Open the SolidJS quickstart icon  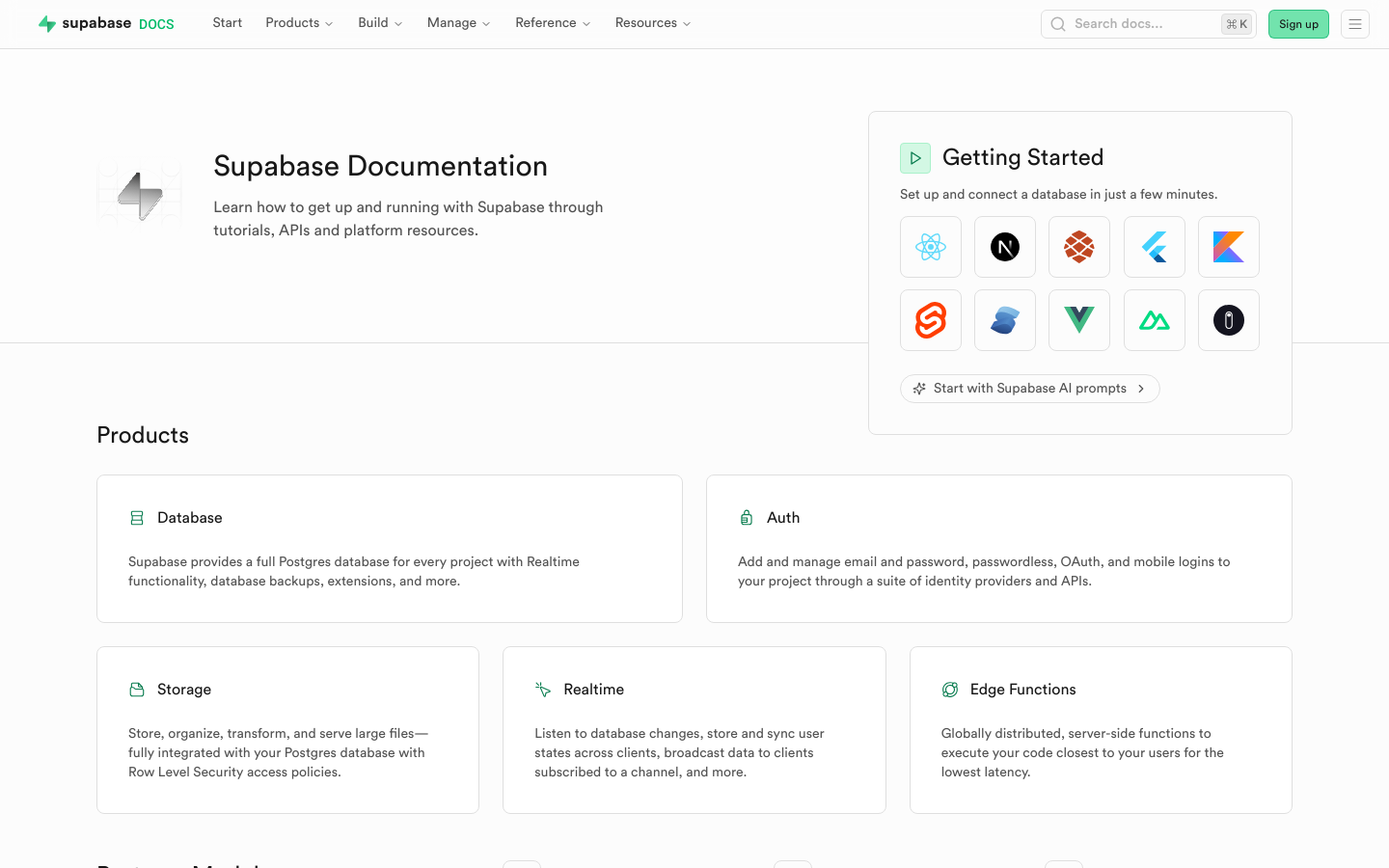pos(1004,320)
